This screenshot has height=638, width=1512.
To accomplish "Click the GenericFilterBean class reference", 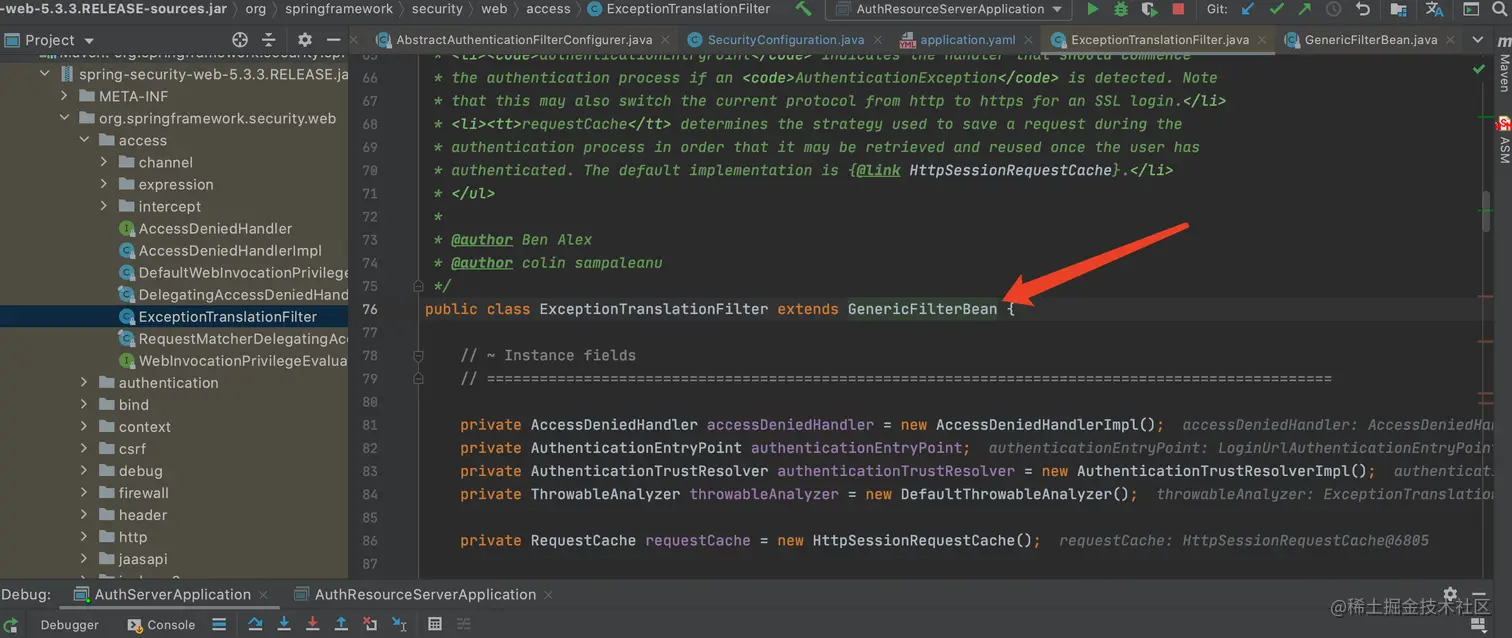I will click(x=922, y=309).
